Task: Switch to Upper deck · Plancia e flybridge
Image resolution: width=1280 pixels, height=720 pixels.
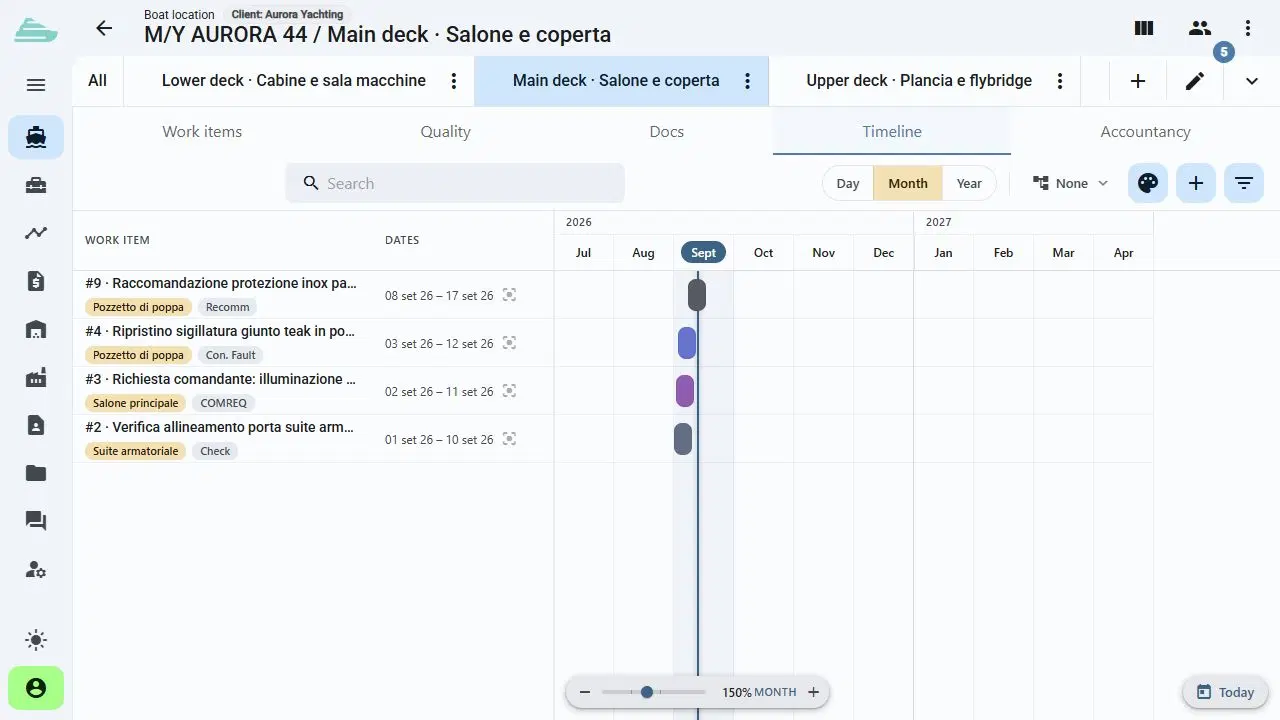Action: (919, 81)
